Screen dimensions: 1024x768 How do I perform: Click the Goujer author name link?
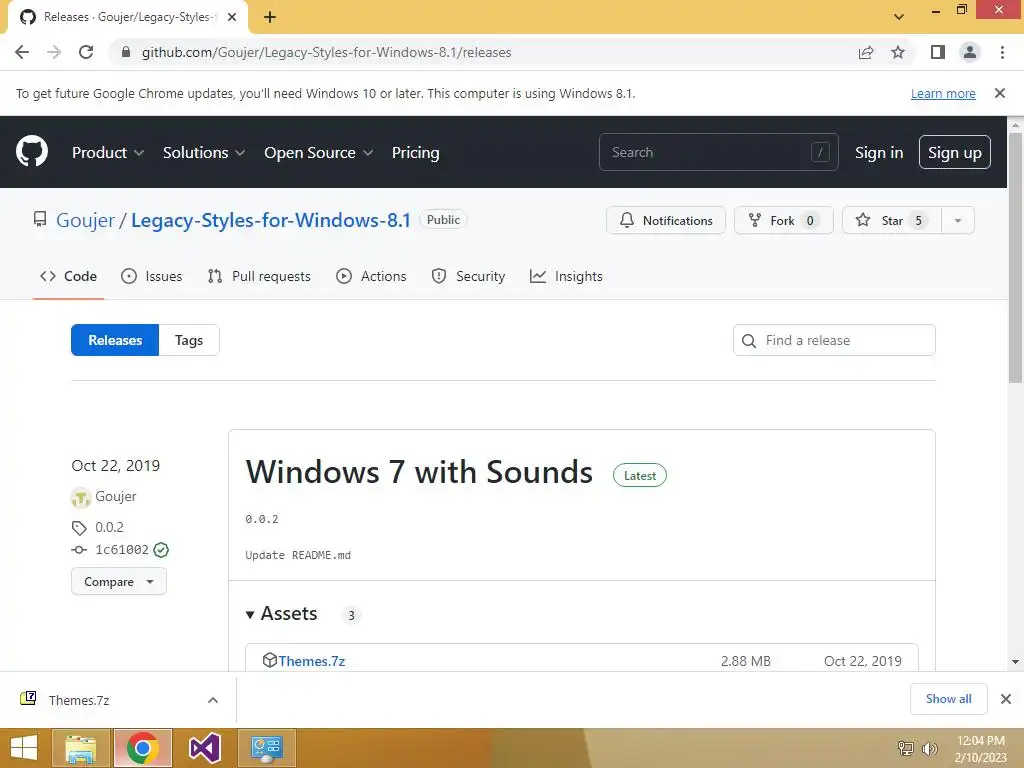[x=116, y=496]
